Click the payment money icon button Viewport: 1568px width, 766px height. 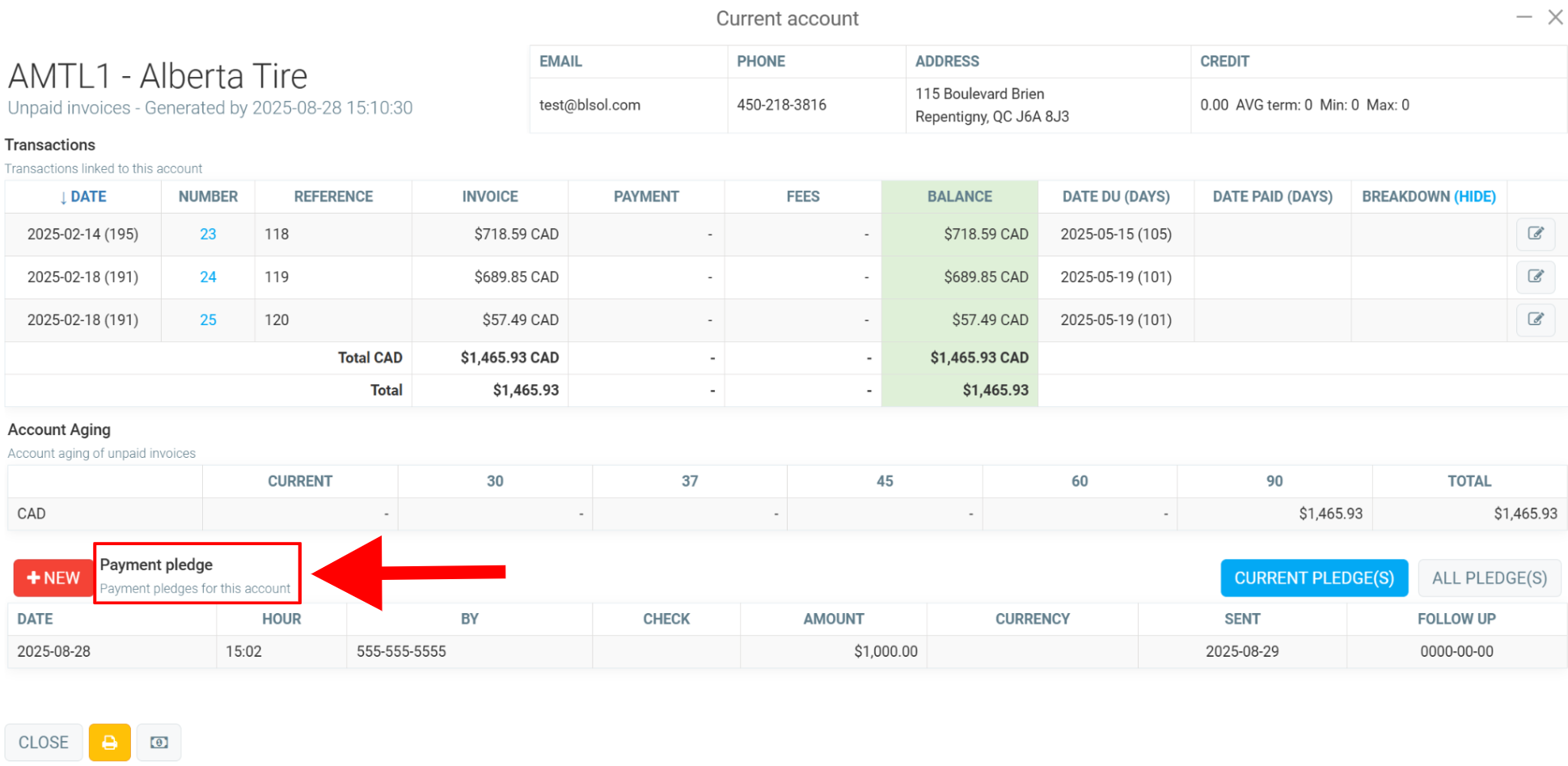coord(159,743)
